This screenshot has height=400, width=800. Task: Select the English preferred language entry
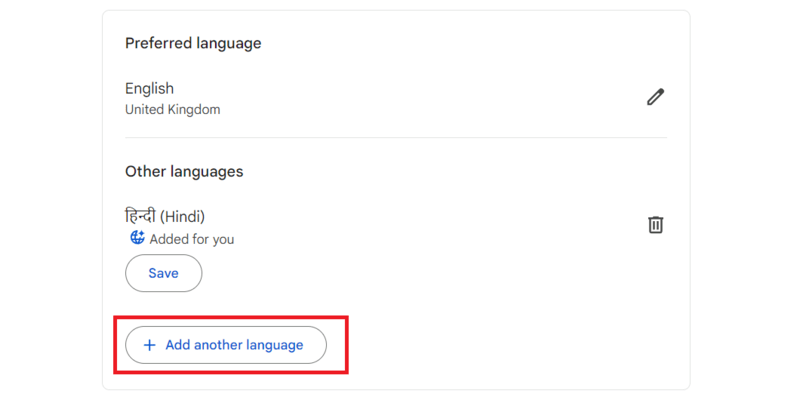tap(147, 88)
